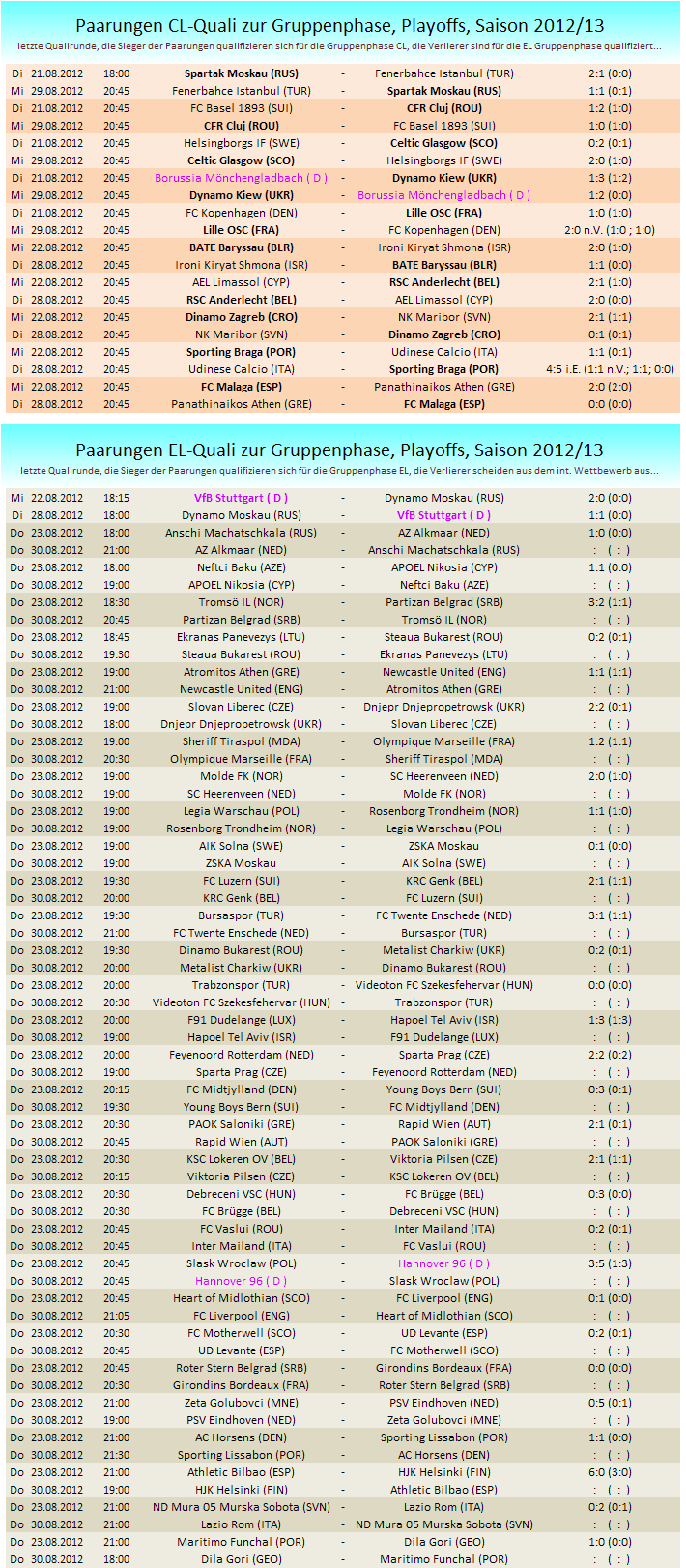Viewport: 686px width, 1568px height.
Task: Select the score "0:3 (0:0)" of Debreceni VSC match
Action: pos(610,1194)
